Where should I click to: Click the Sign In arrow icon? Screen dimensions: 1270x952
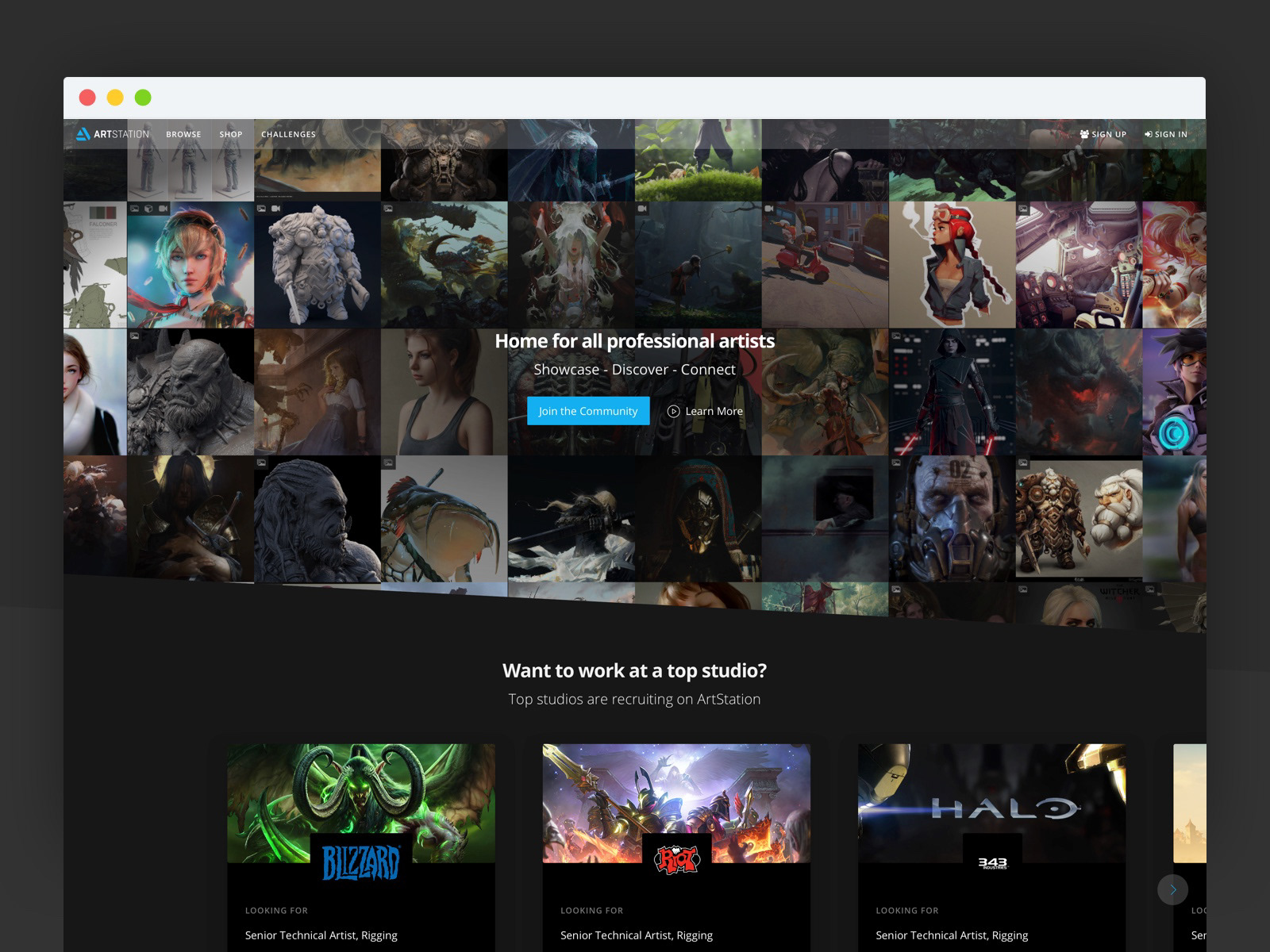coord(1148,134)
